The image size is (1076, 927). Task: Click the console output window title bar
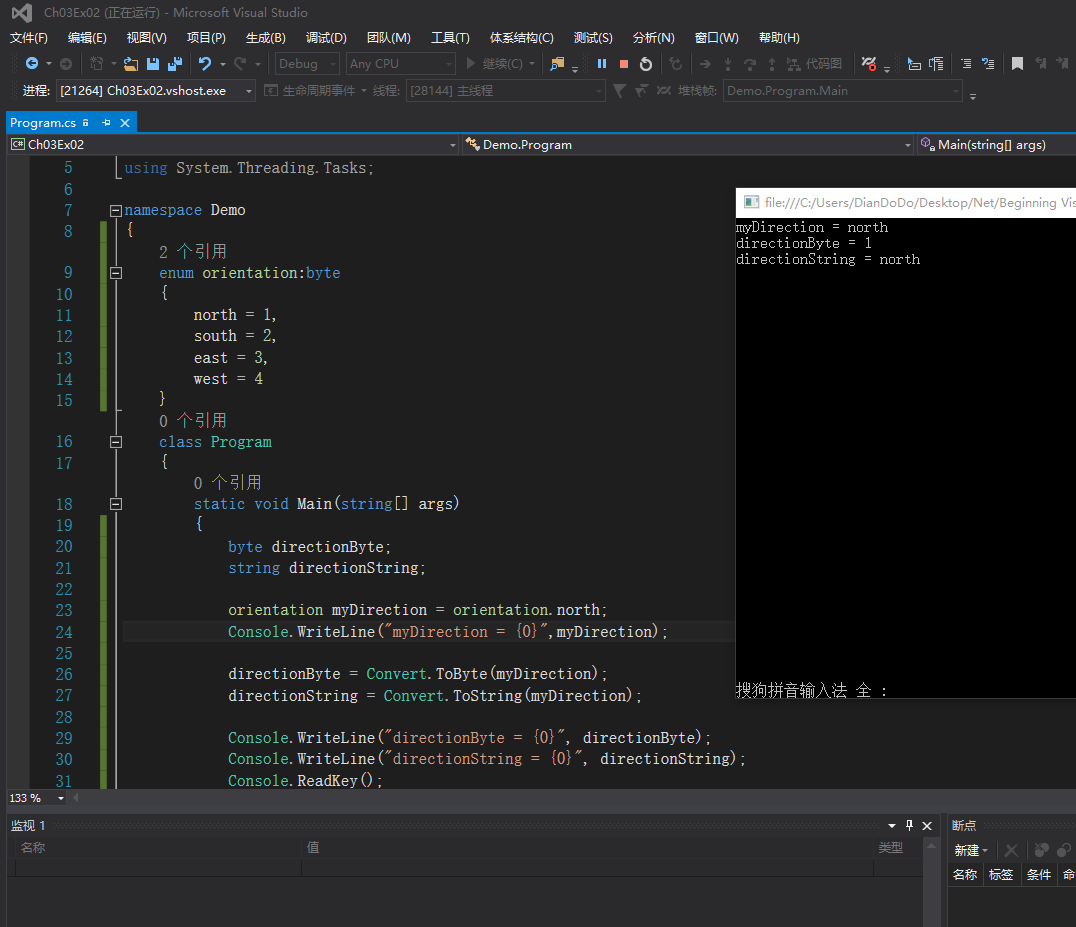(906, 202)
